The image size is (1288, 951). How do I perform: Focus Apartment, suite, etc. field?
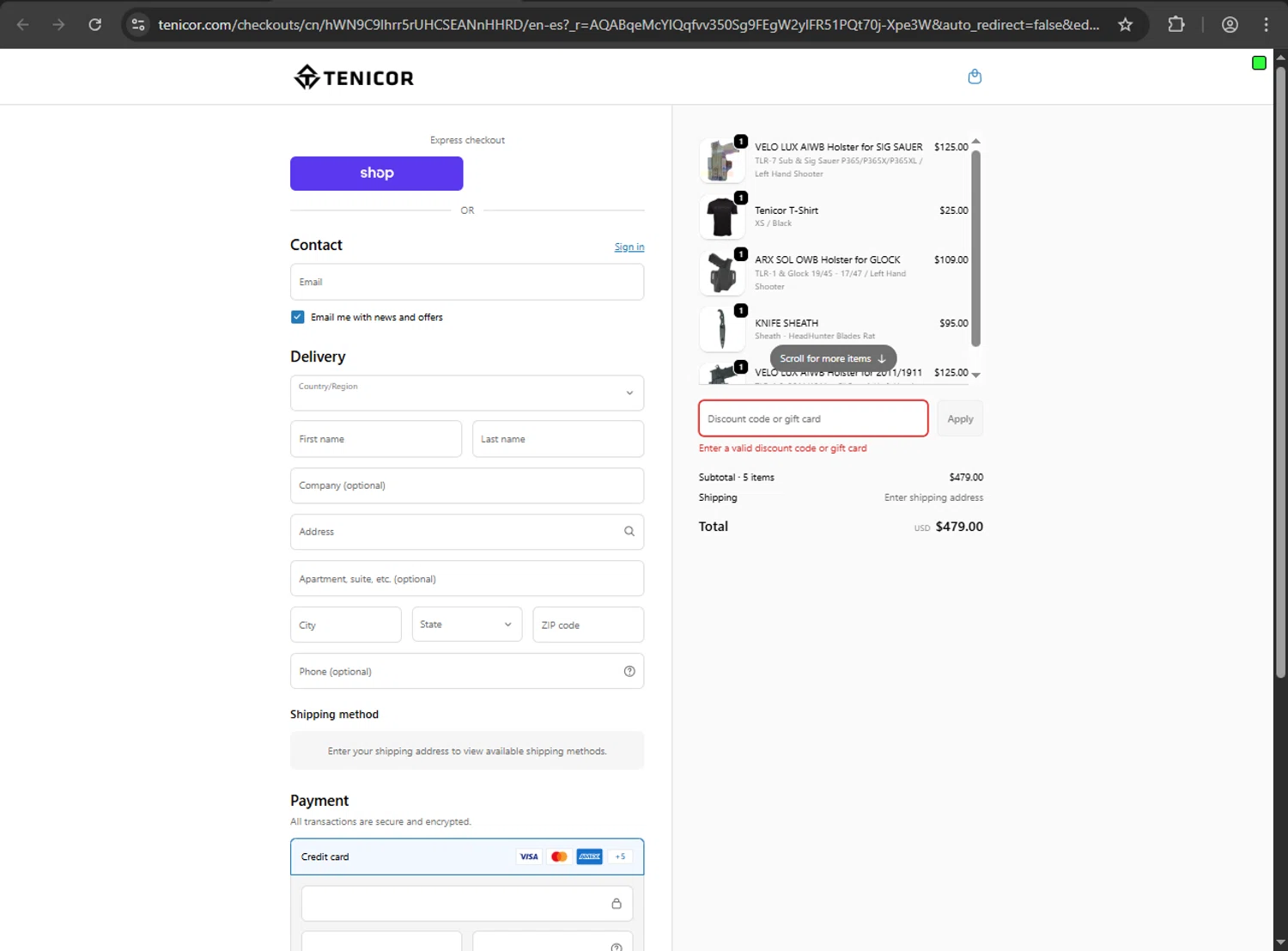(x=467, y=578)
